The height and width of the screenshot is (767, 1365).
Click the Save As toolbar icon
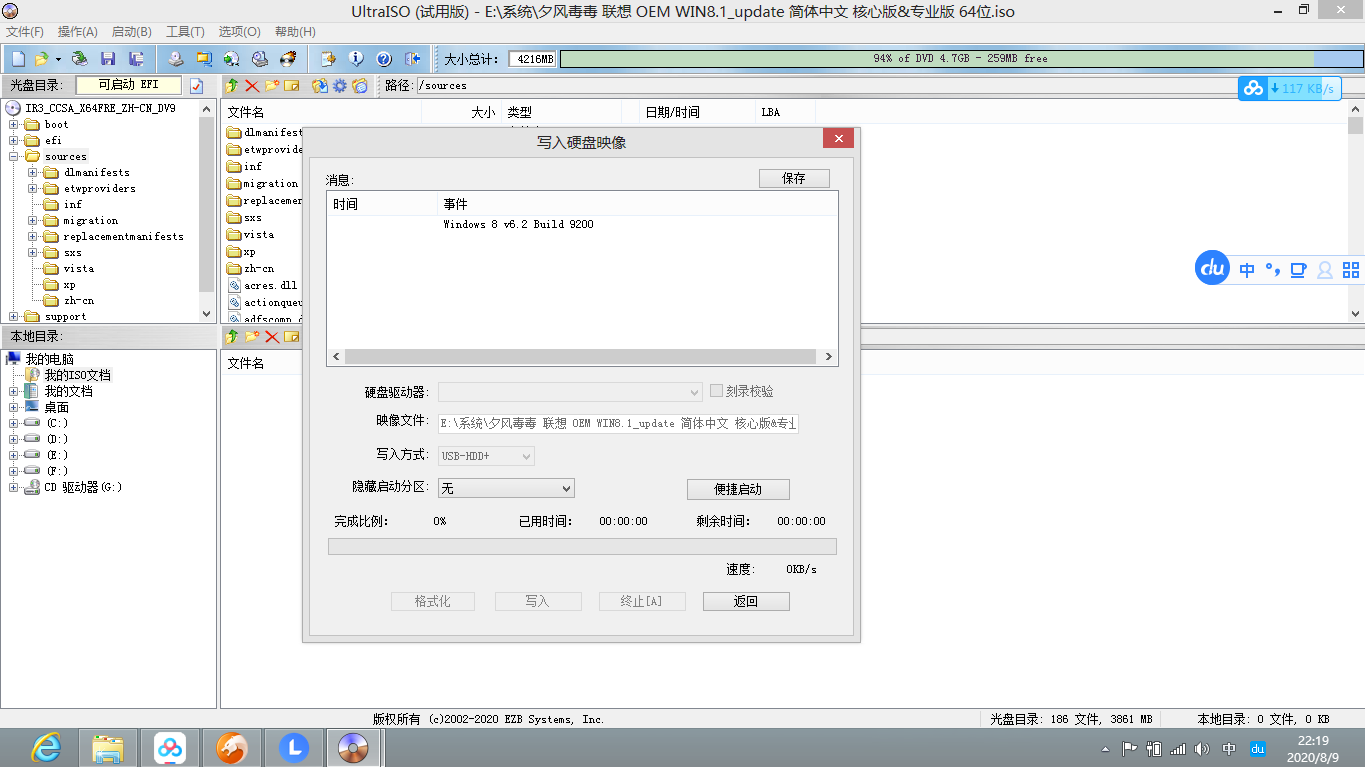[136, 58]
